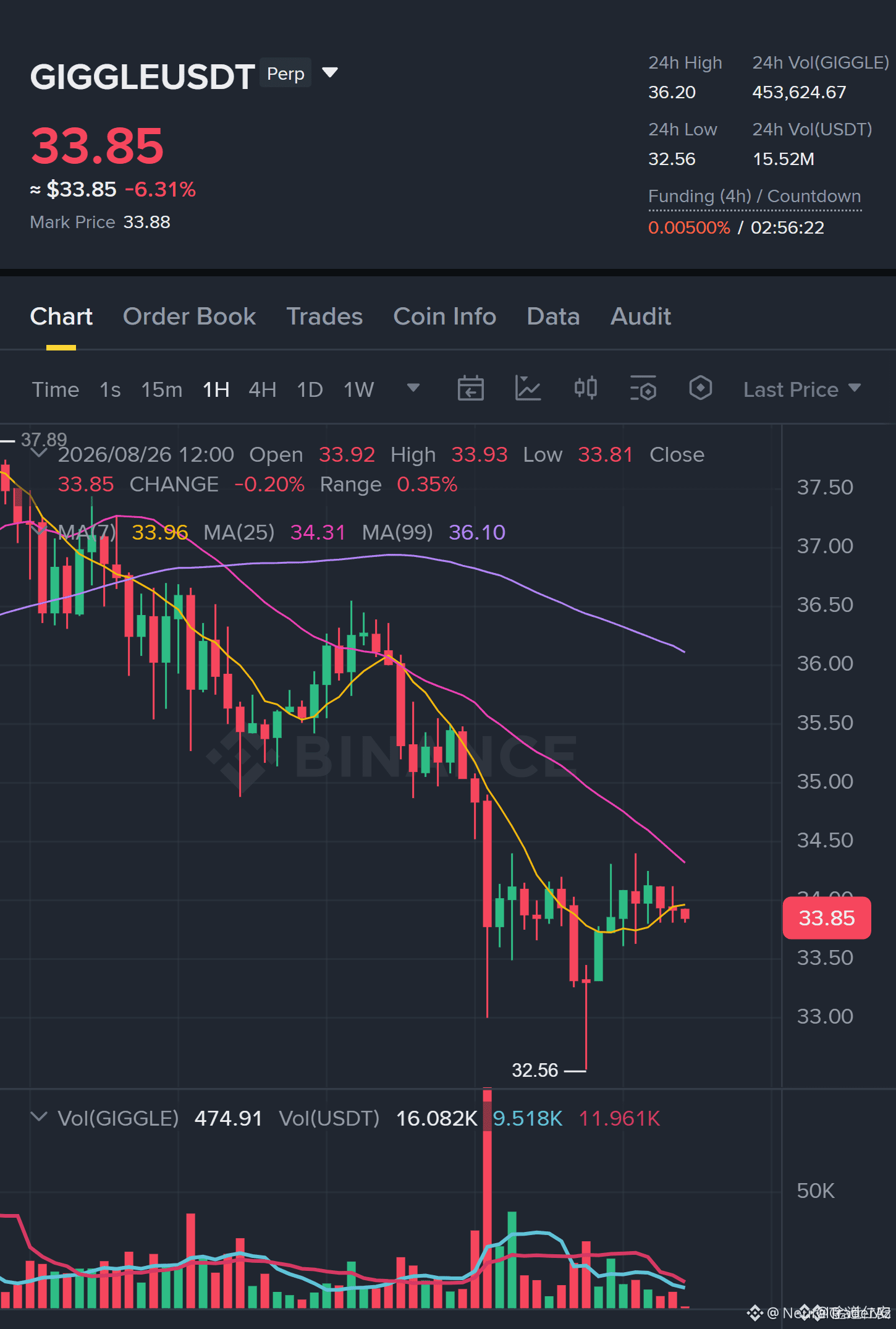Tap the MA(25) value 34.31
Screen dimensions: 896x1329
click(318, 532)
